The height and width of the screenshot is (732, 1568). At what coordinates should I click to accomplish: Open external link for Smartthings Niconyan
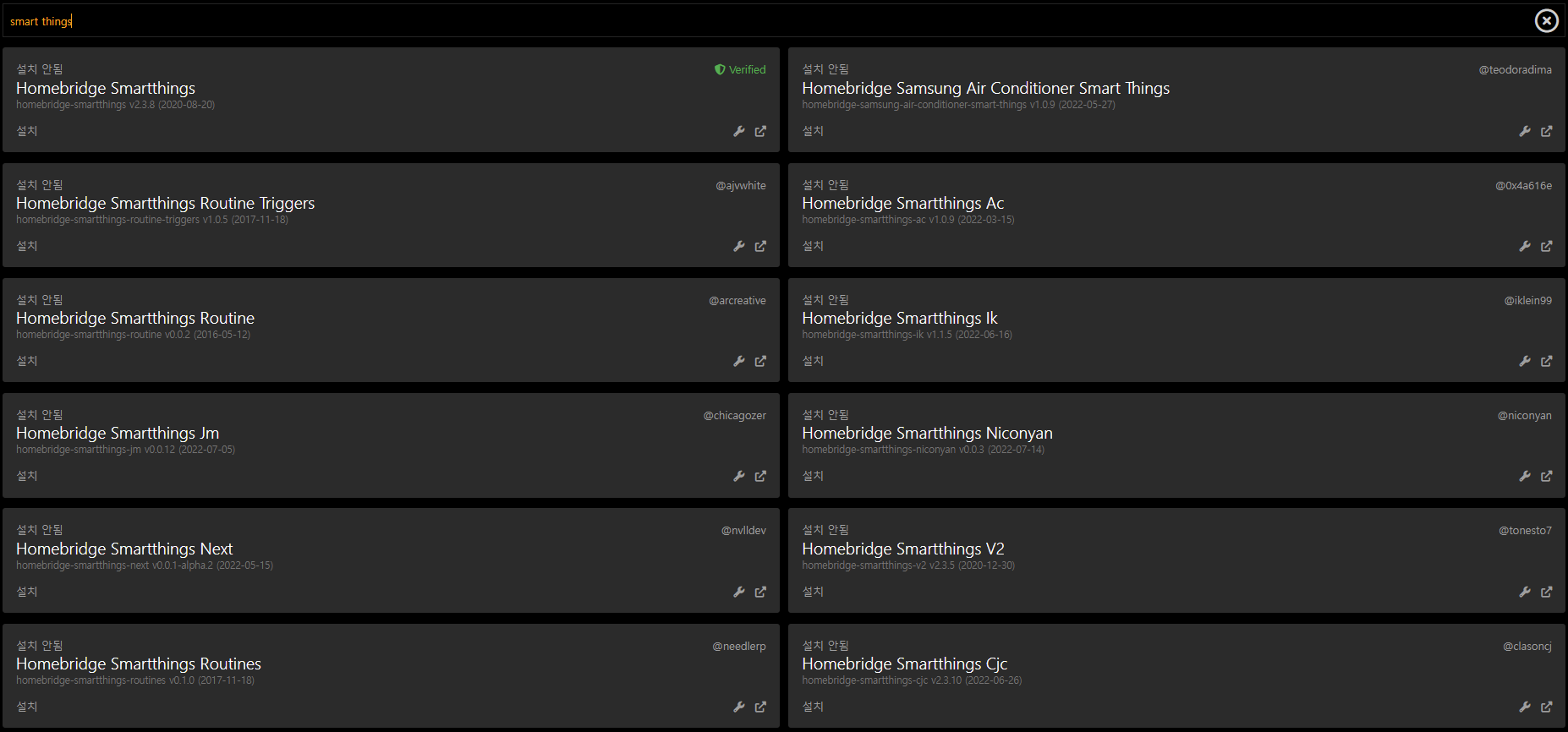click(x=1546, y=476)
